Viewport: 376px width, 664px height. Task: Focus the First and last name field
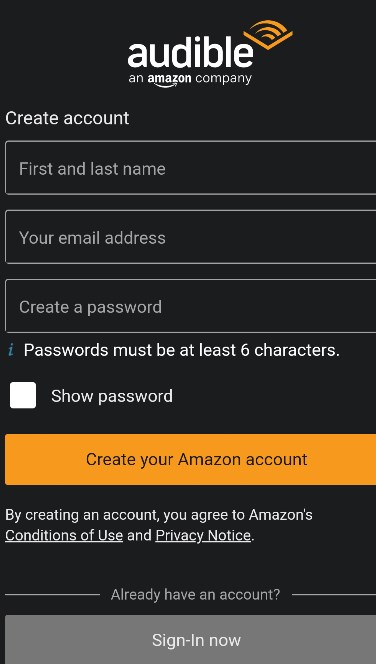191,168
